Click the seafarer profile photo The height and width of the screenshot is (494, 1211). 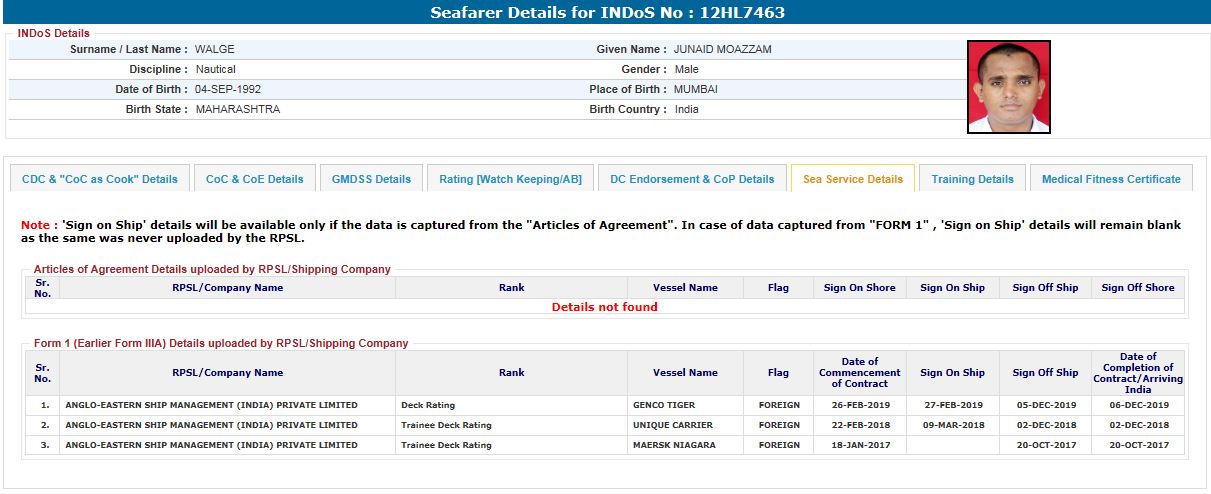click(x=1008, y=87)
